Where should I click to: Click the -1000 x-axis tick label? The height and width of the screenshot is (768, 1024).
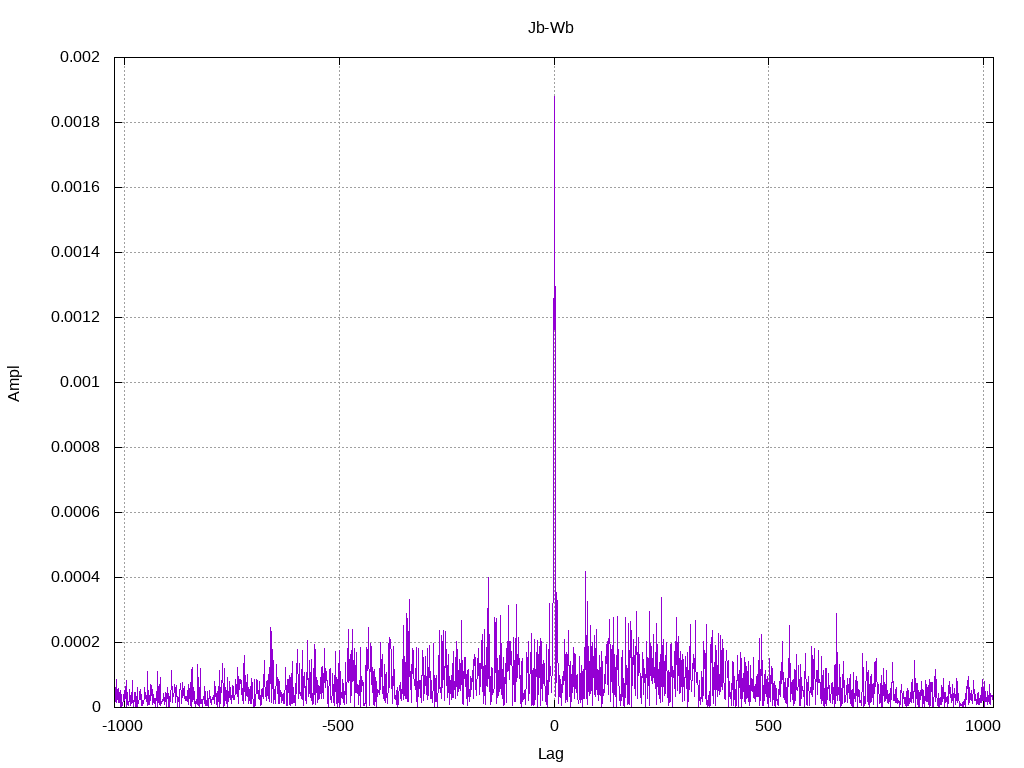click(x=123, y=726)
